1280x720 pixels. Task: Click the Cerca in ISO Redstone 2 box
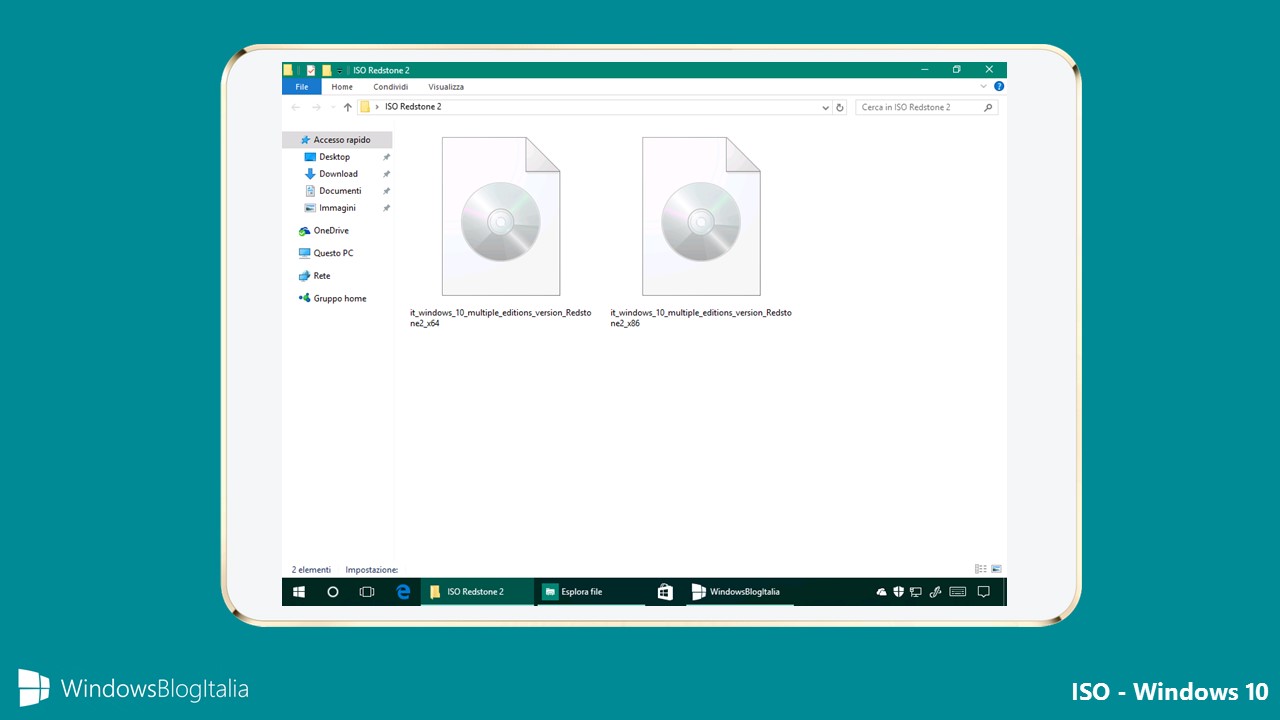(x=926, y=107)
